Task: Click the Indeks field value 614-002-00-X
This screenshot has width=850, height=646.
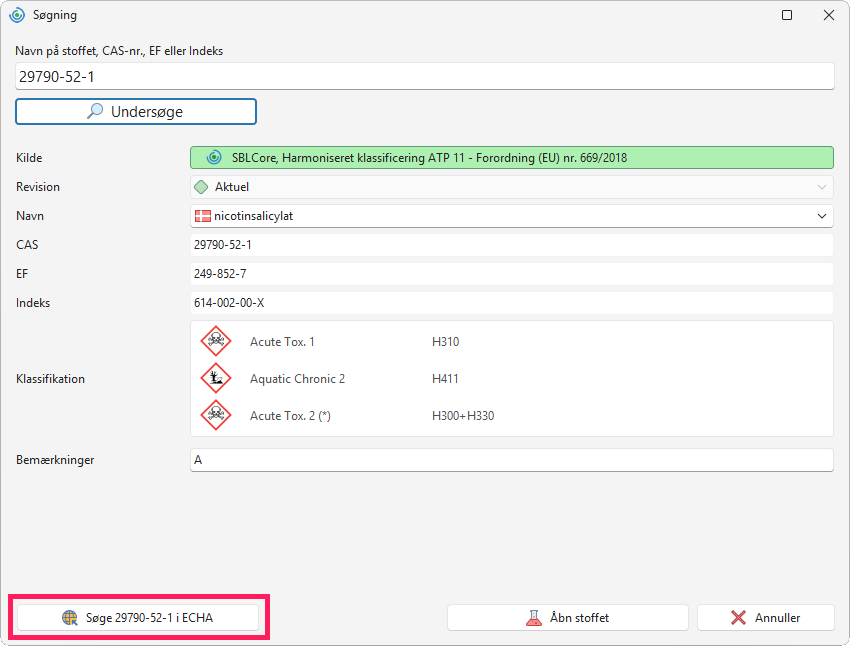Action: [512, 303]
